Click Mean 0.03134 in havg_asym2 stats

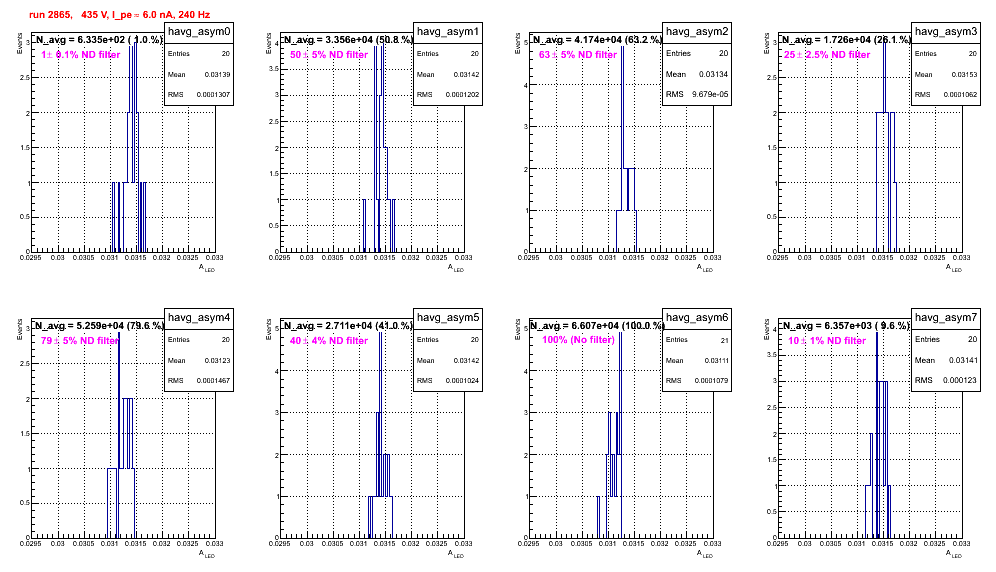pos(697,74)
